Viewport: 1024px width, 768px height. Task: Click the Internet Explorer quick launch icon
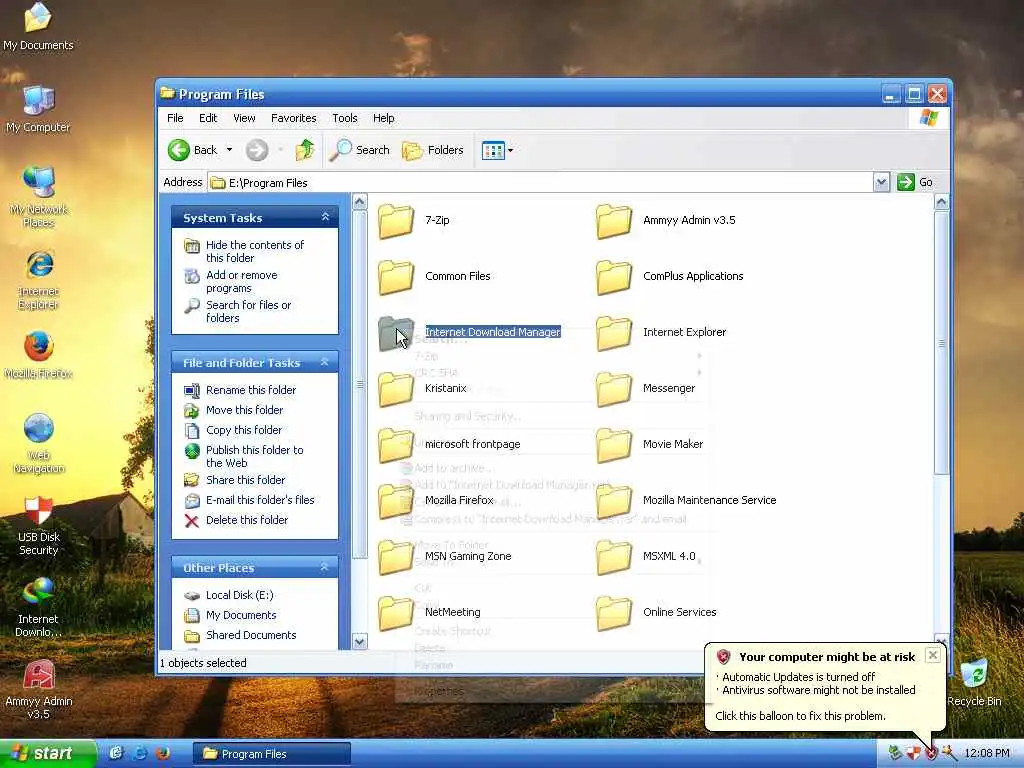(x=139, y=754)
